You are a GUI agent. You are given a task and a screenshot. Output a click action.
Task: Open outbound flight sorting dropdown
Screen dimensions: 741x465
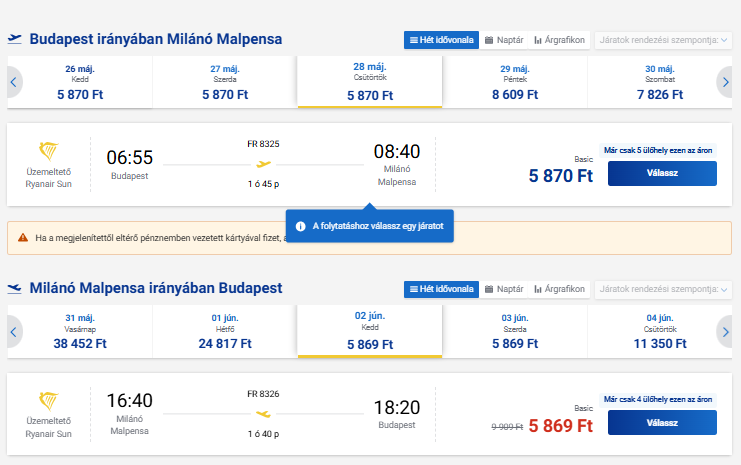pyautogui.click(x=663, y=40)
